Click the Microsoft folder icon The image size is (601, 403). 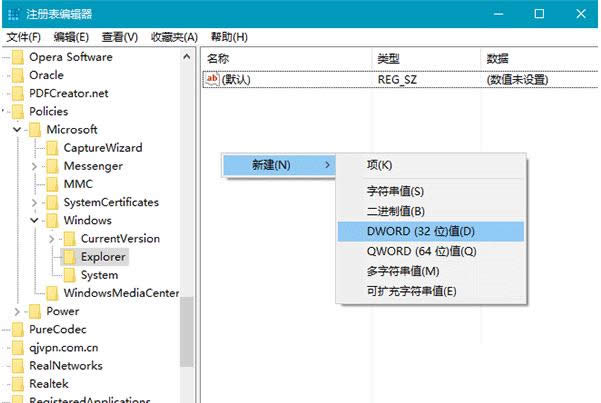coord(35,130)
